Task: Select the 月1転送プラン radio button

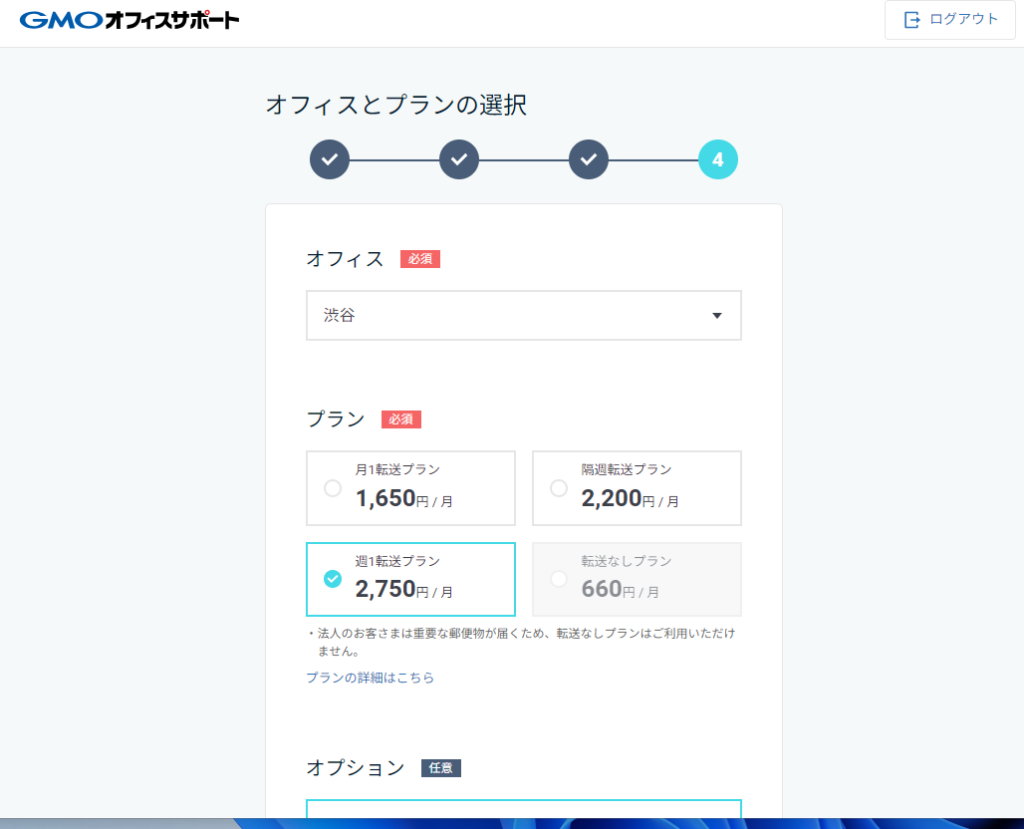Action: [333, 488]
